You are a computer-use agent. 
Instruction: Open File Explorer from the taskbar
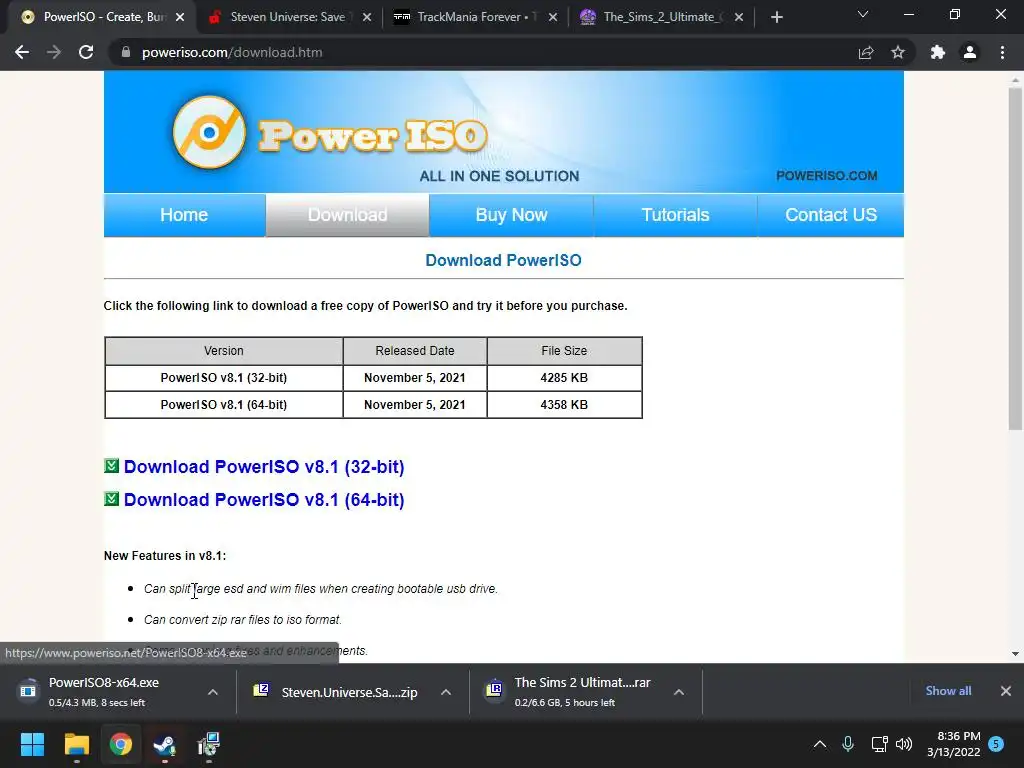click(76, 744)
